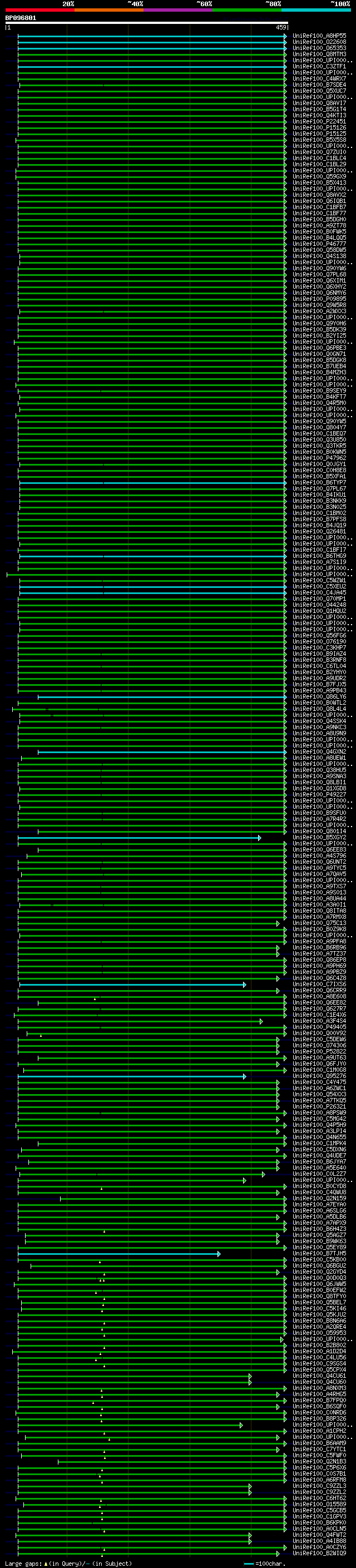Select the UniRef100_P22451 label
The width and height of the screenshot is (356, 1568).
319,122
